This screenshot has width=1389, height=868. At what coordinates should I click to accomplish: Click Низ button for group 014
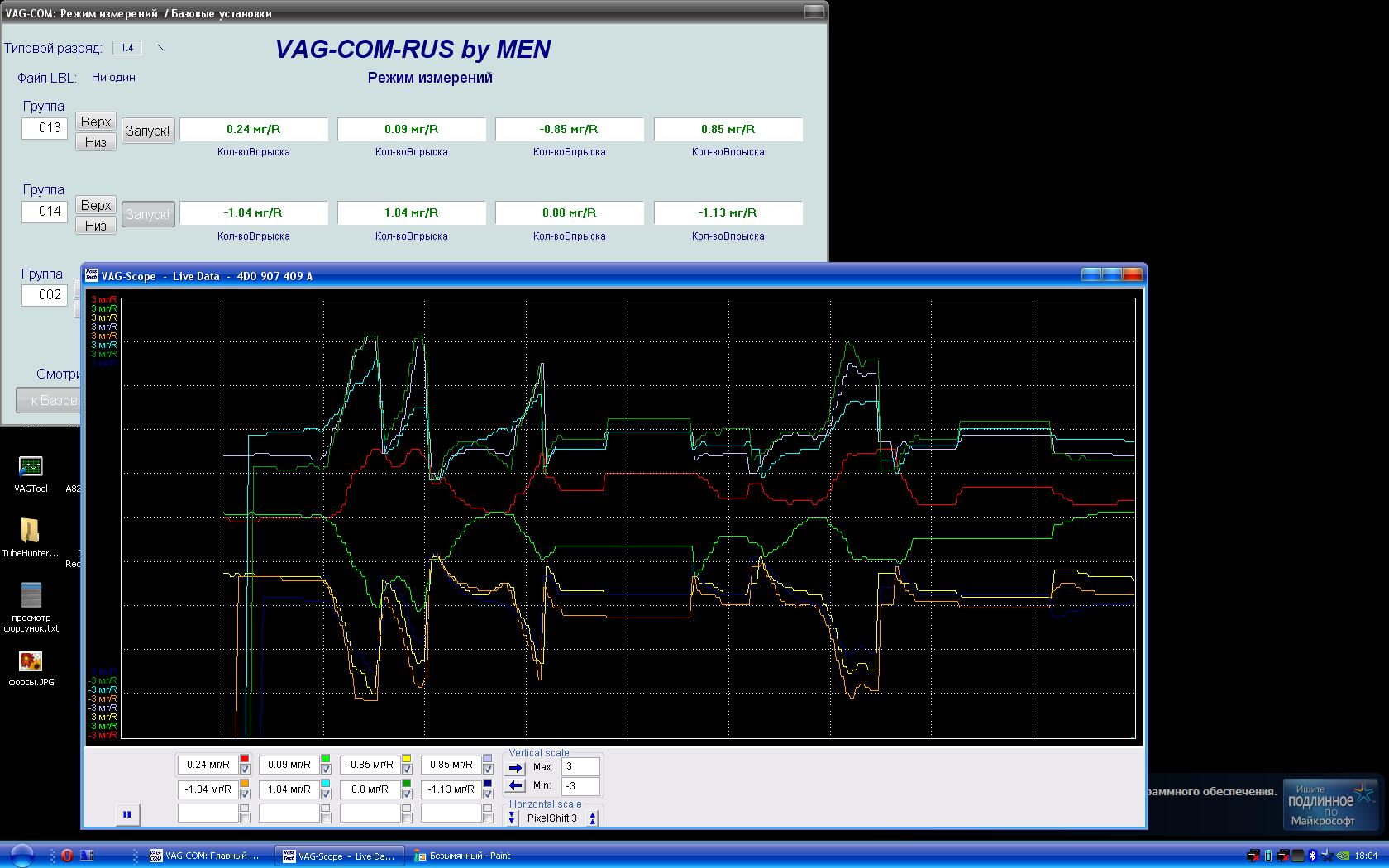point(96,226)
